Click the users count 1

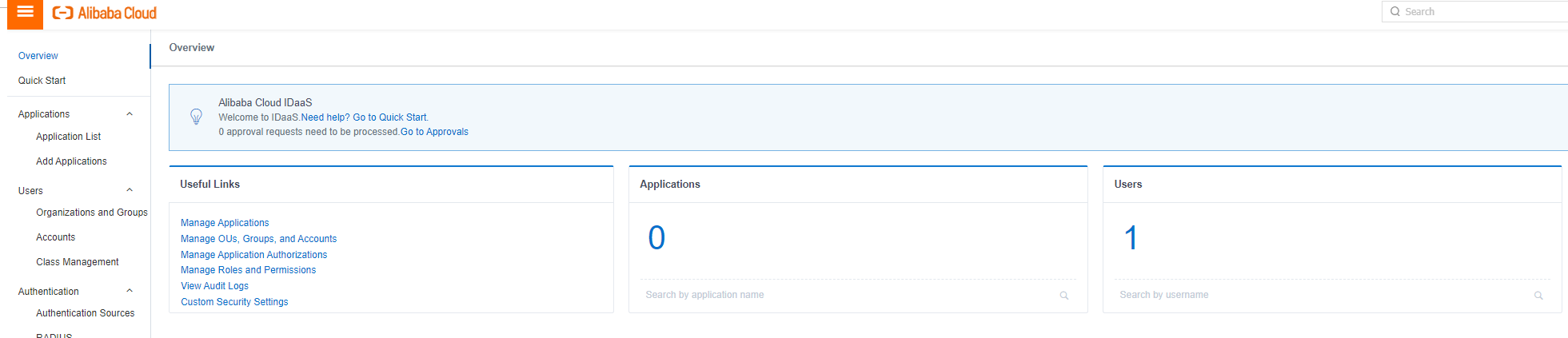(1131, 237)
